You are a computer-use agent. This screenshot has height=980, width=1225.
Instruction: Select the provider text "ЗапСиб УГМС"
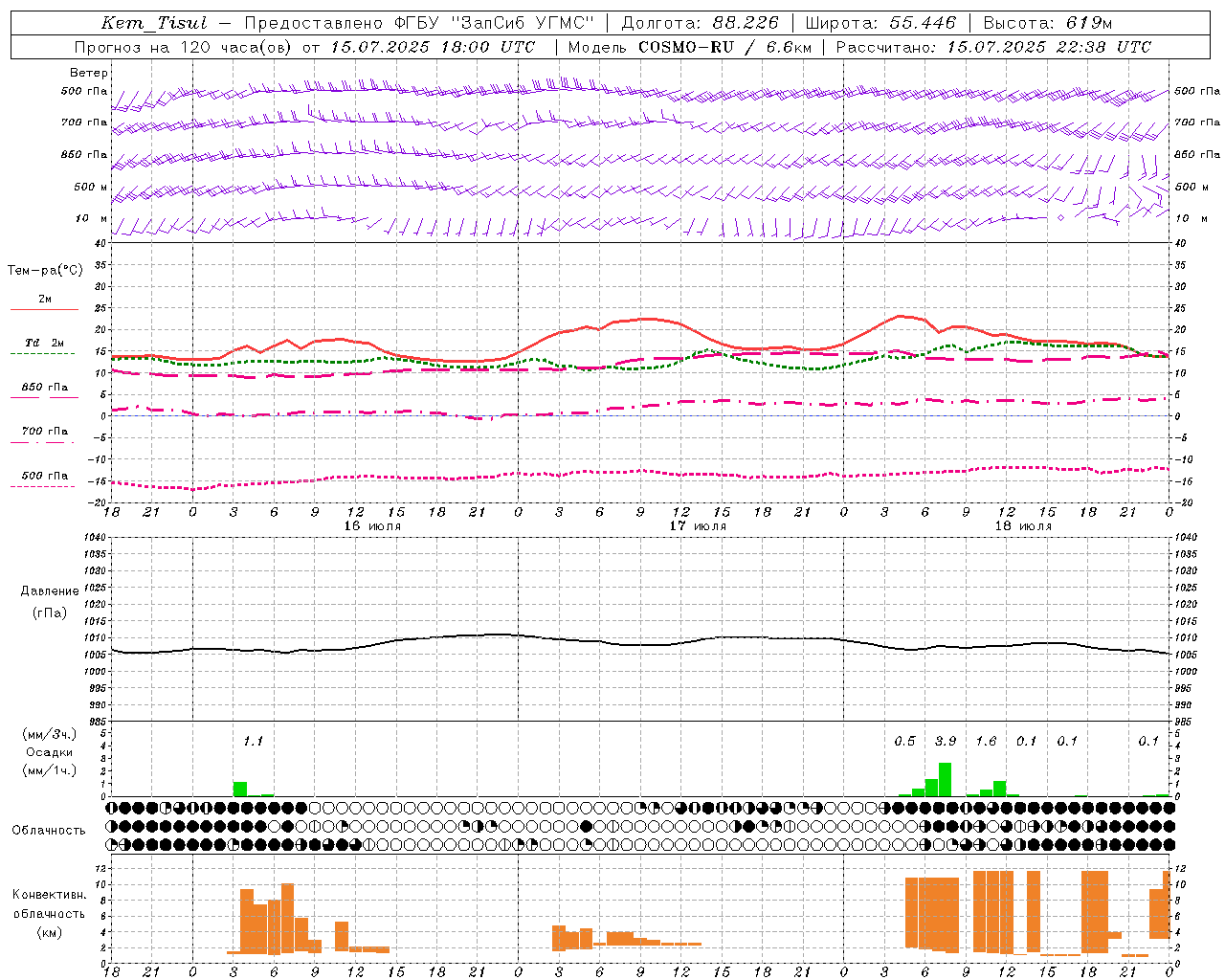(522, 23)
